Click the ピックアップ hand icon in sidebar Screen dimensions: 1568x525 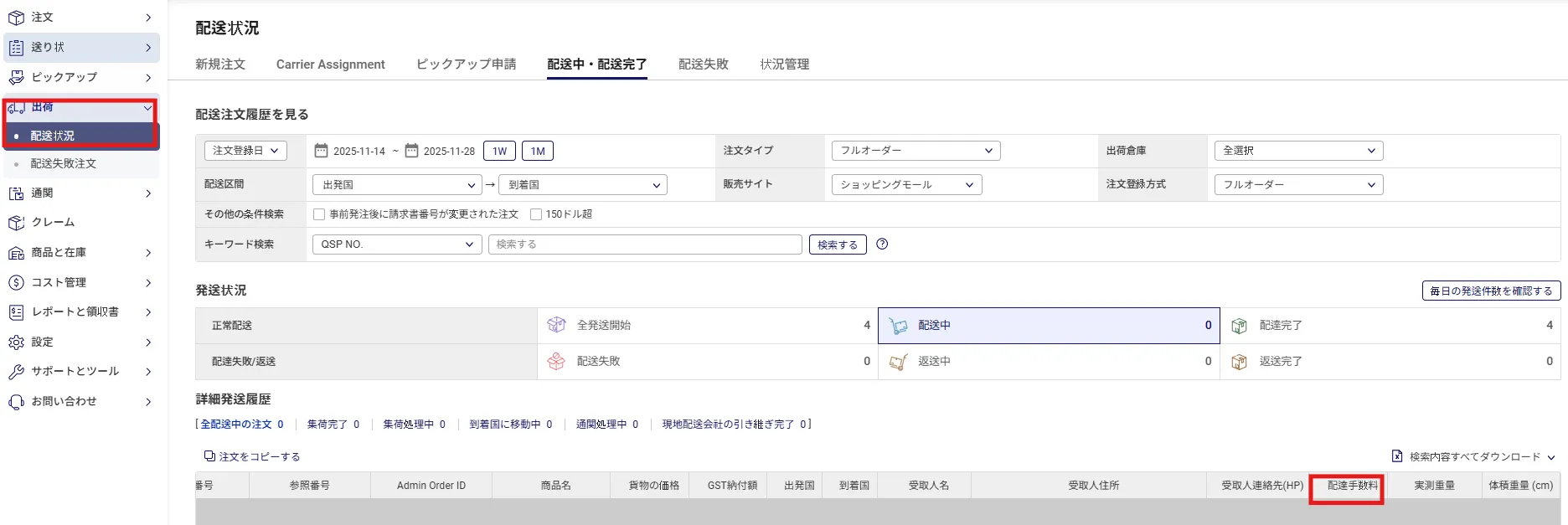[16, 77]
